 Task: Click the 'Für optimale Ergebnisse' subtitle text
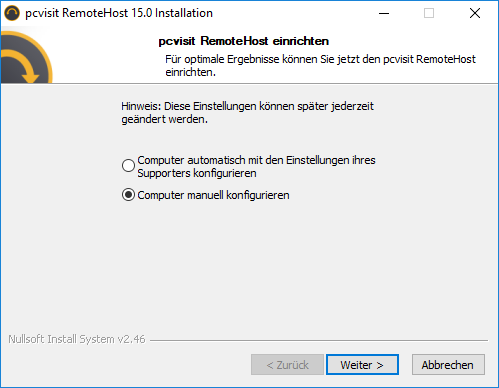click(x=320, y=66)
